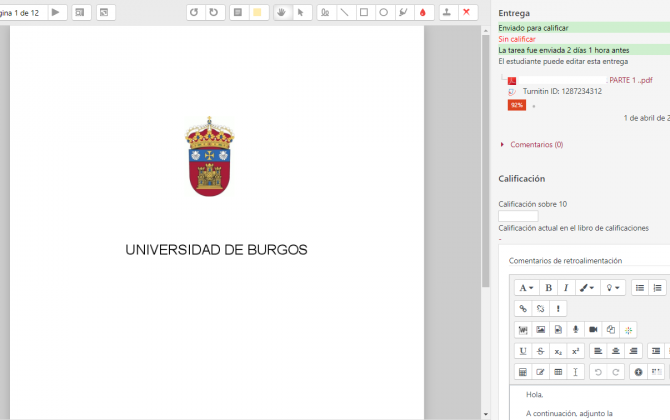This screenshot has height=420, width=670.
Task: Insert an image into feedback
Action: click(541, 330)
